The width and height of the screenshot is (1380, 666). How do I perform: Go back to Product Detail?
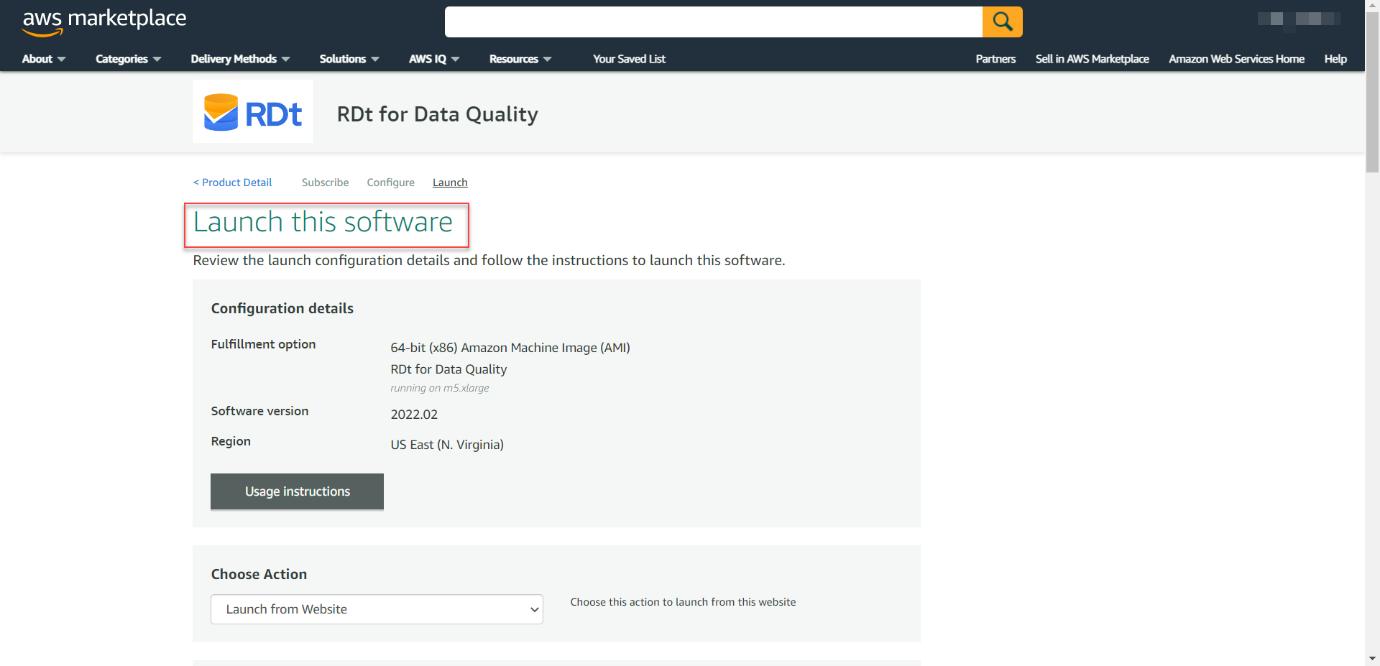pos(232,182)
